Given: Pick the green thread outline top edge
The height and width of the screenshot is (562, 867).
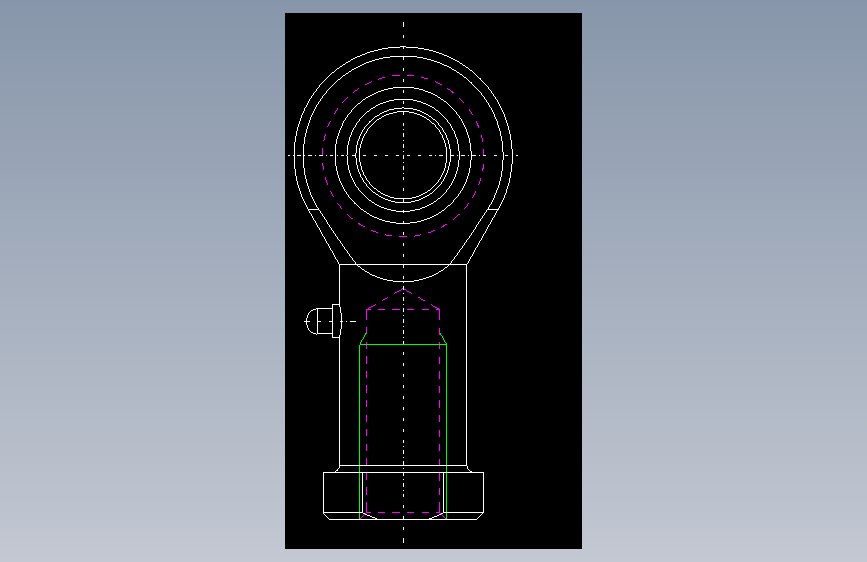Looking at the screenshot, I should pos(403,345).
